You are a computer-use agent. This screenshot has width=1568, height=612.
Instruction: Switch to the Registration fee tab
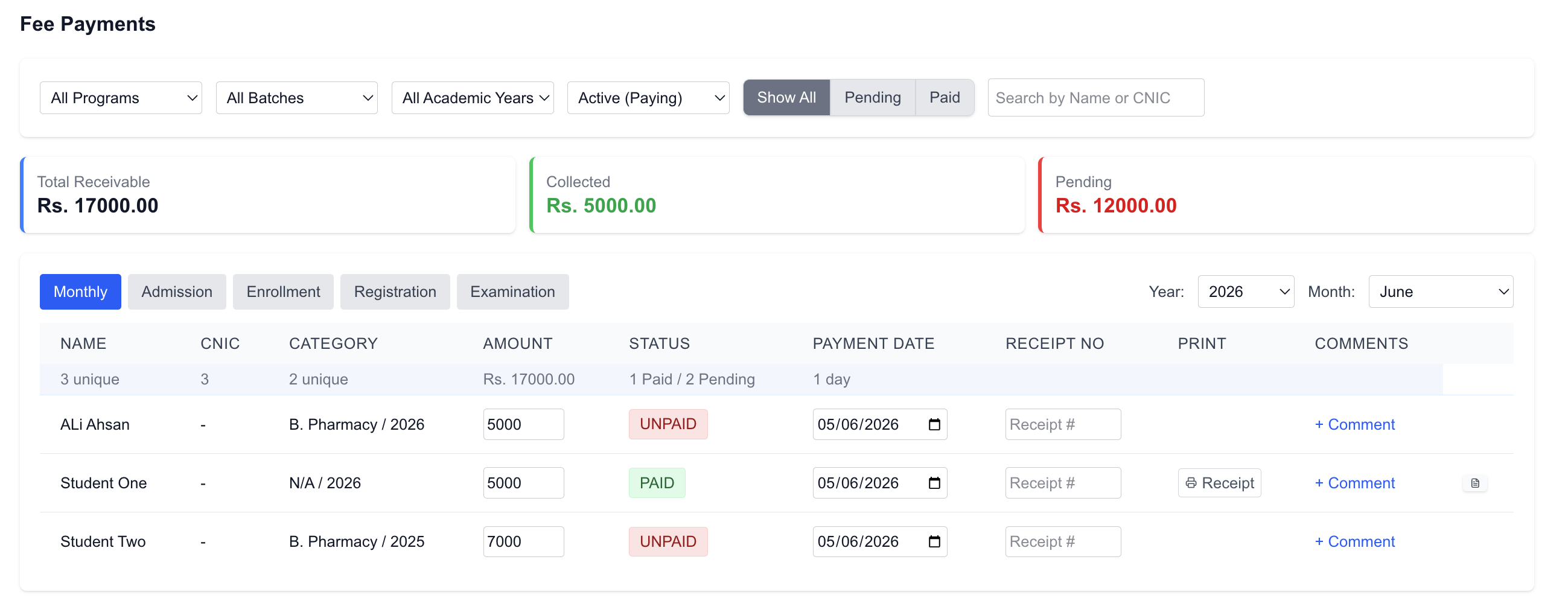point(395,292)
